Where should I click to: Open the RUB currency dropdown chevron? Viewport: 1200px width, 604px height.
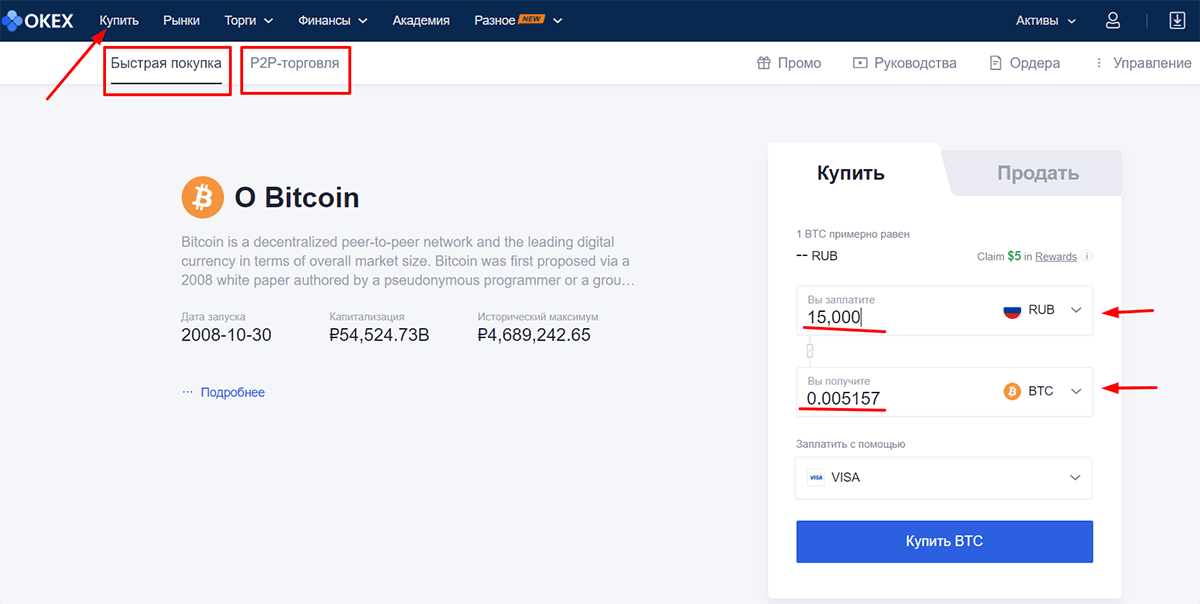[x=1076, y=310]
